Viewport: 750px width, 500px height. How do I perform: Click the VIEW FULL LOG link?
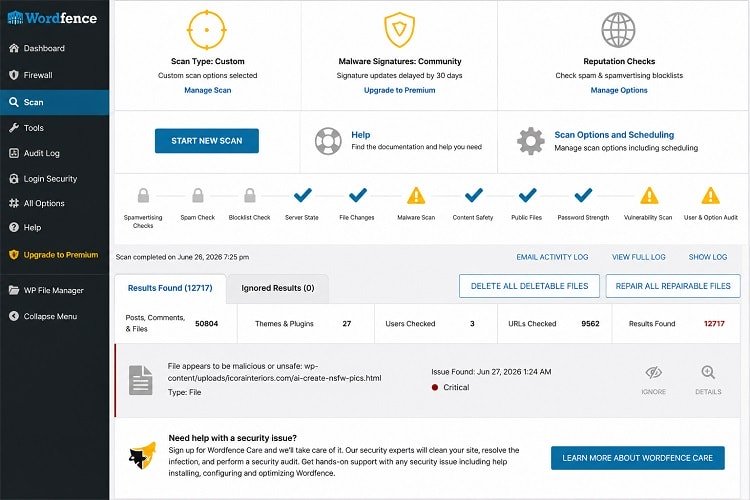click(639, 257)
